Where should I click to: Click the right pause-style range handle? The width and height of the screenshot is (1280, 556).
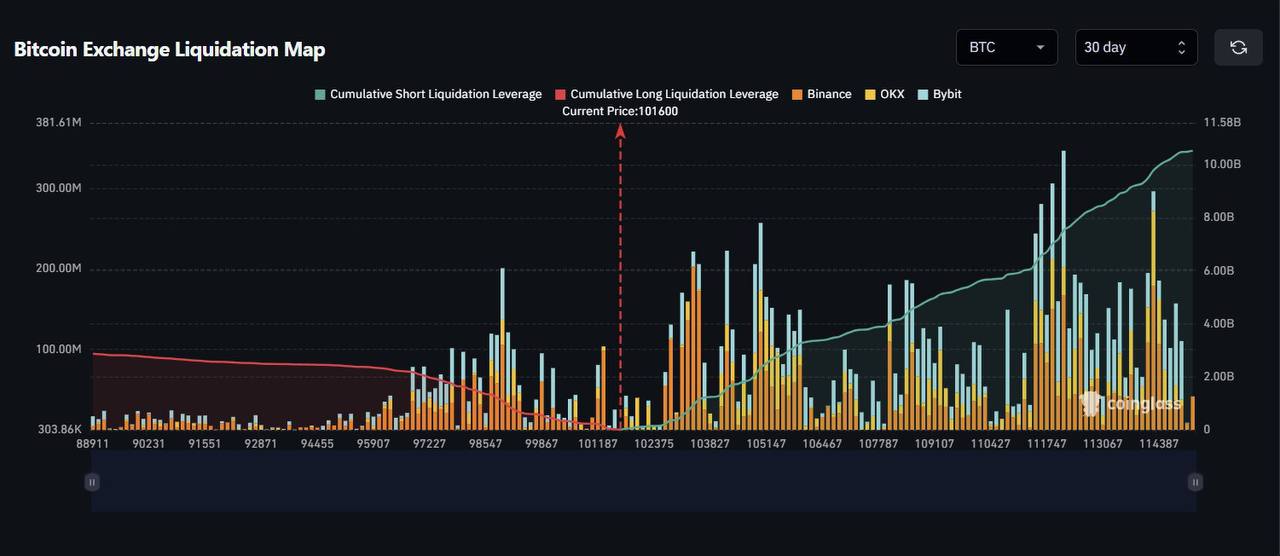(x=1195, y=482)
